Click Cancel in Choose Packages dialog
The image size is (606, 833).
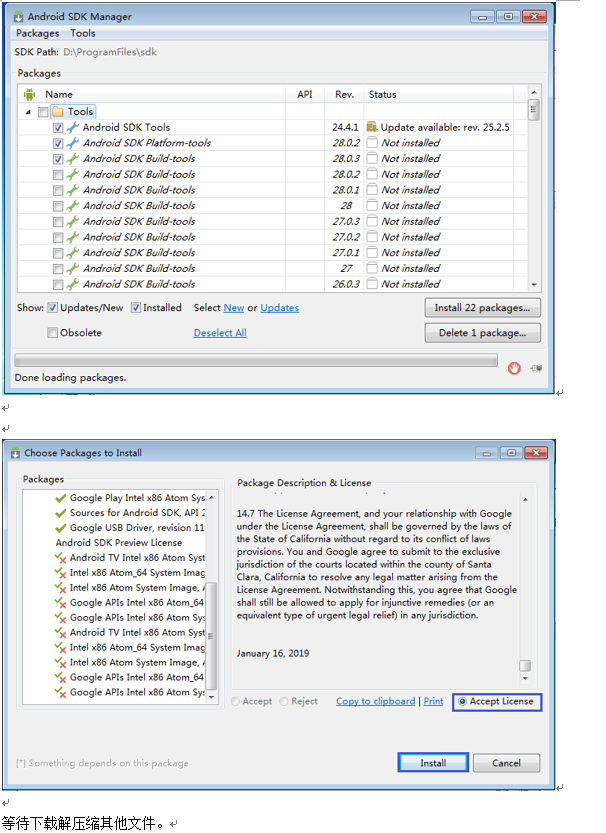[506, 763]
